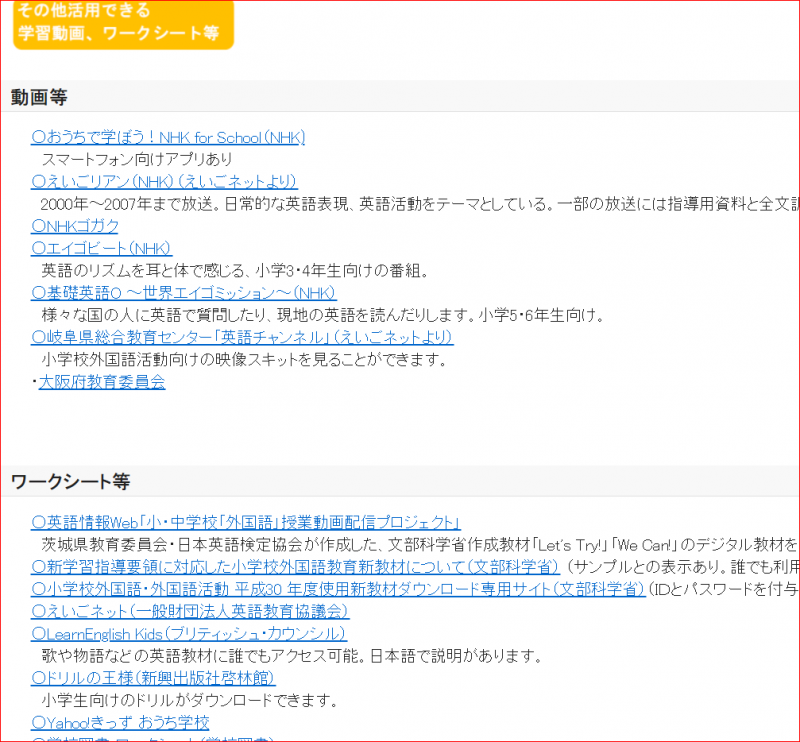Visit the 基礎英語0 世界エイゴミッション link

point(184,292)
